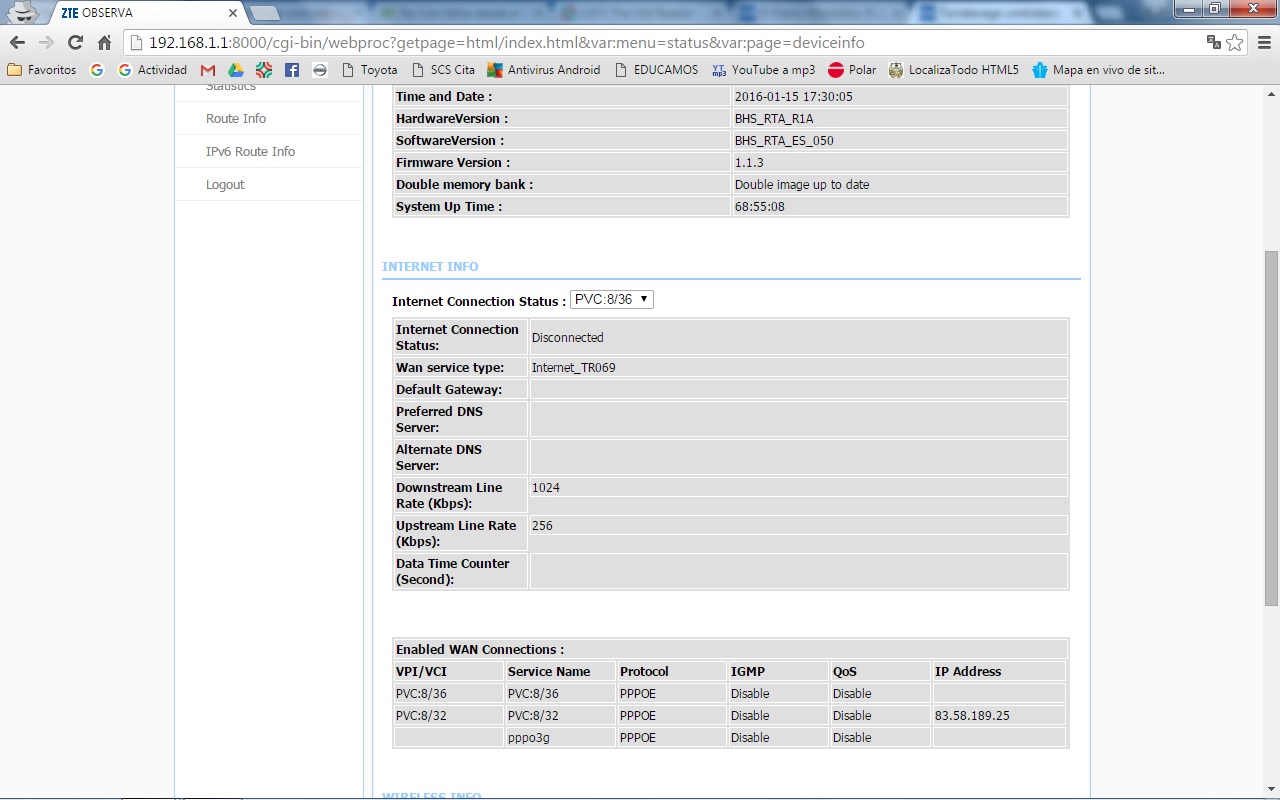Open the YouTube a mp3 bookmark

[x=764, y=70]
